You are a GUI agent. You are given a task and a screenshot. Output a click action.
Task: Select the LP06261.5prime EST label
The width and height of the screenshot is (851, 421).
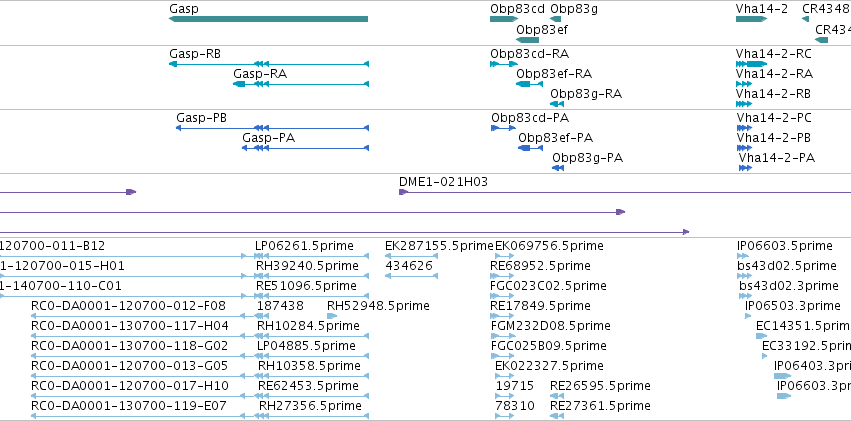pyautogui.click(x=304, y=246)
